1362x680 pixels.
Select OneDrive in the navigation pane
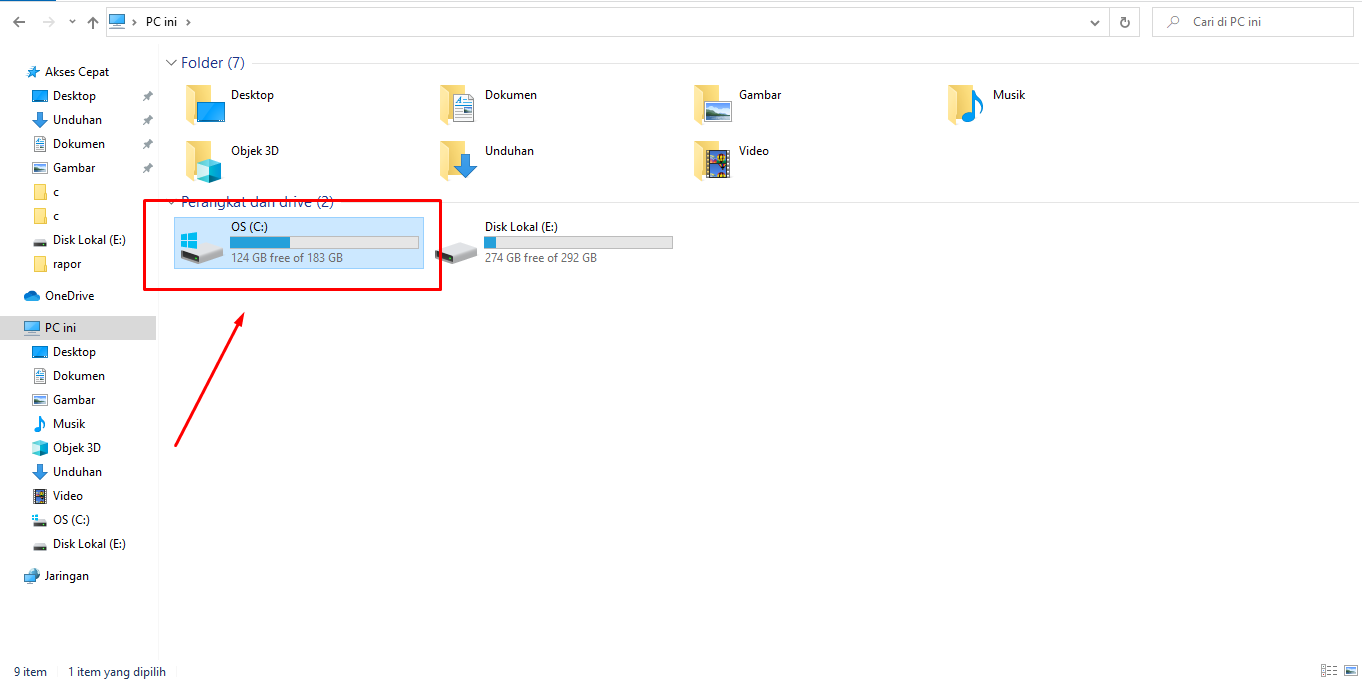coord(69,296)
